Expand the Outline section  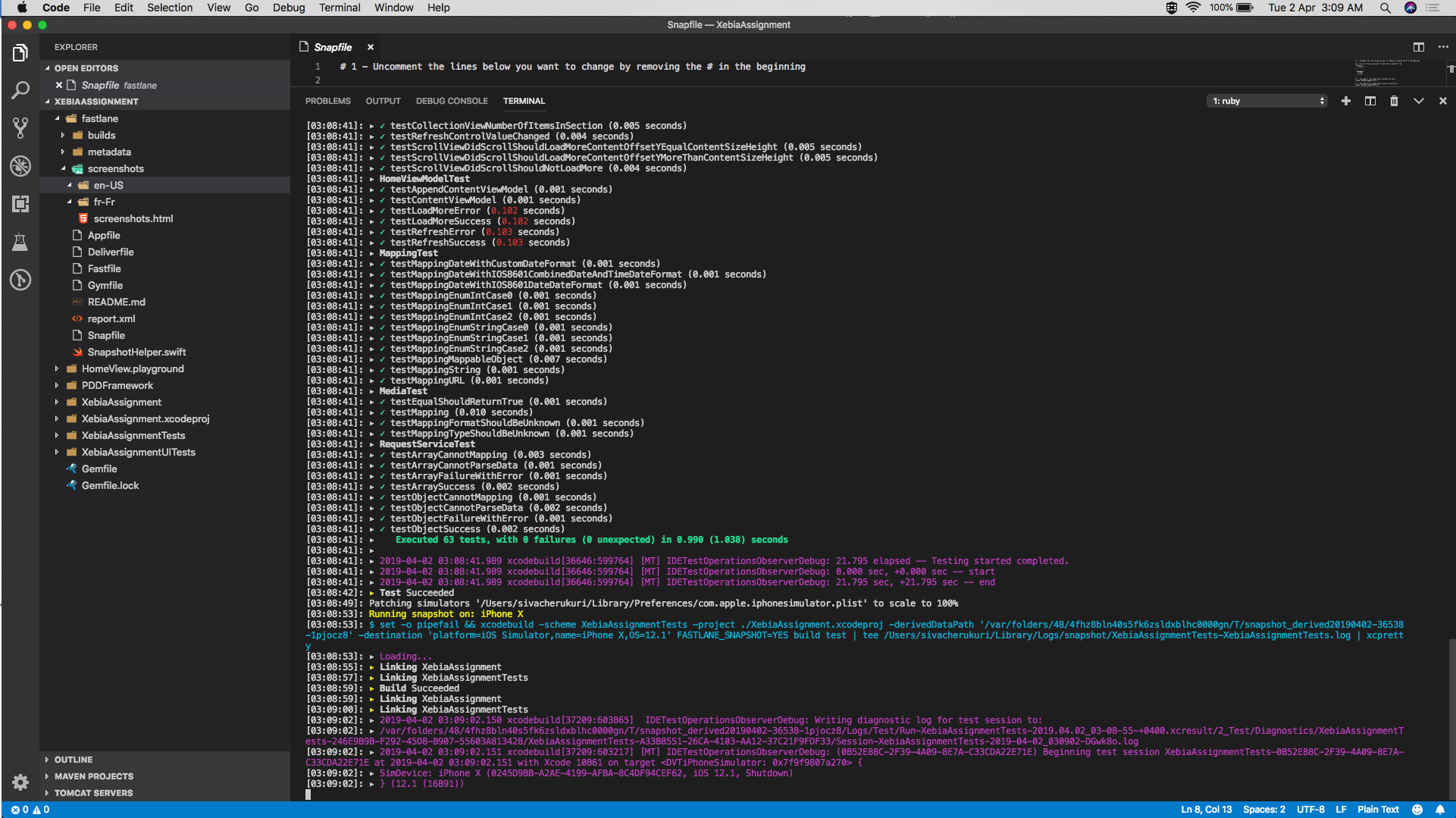[x=164, y=760]
